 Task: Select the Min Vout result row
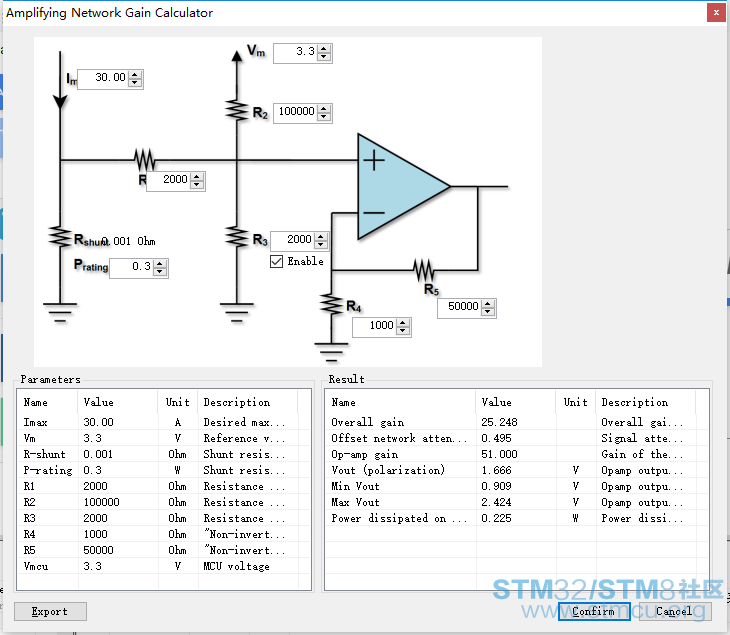tap(517, 486)
